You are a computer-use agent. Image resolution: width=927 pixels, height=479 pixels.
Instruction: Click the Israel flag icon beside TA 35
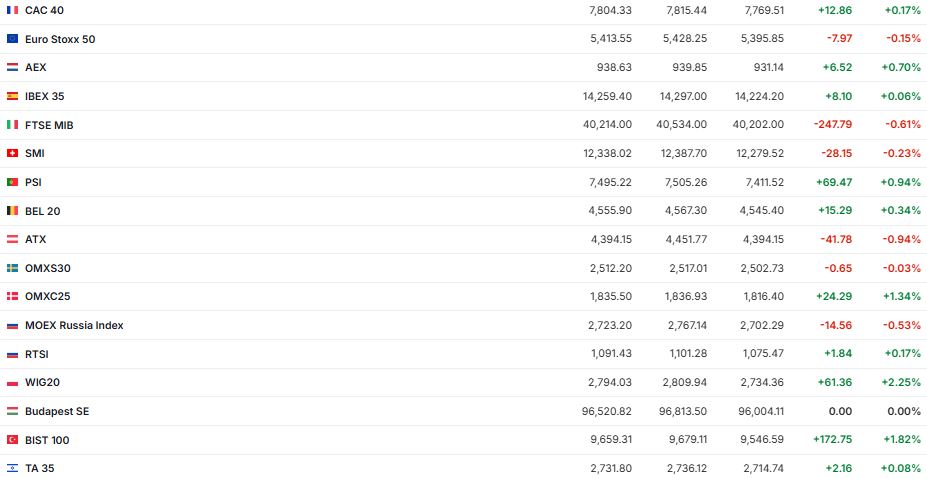[x=12, y=468]
